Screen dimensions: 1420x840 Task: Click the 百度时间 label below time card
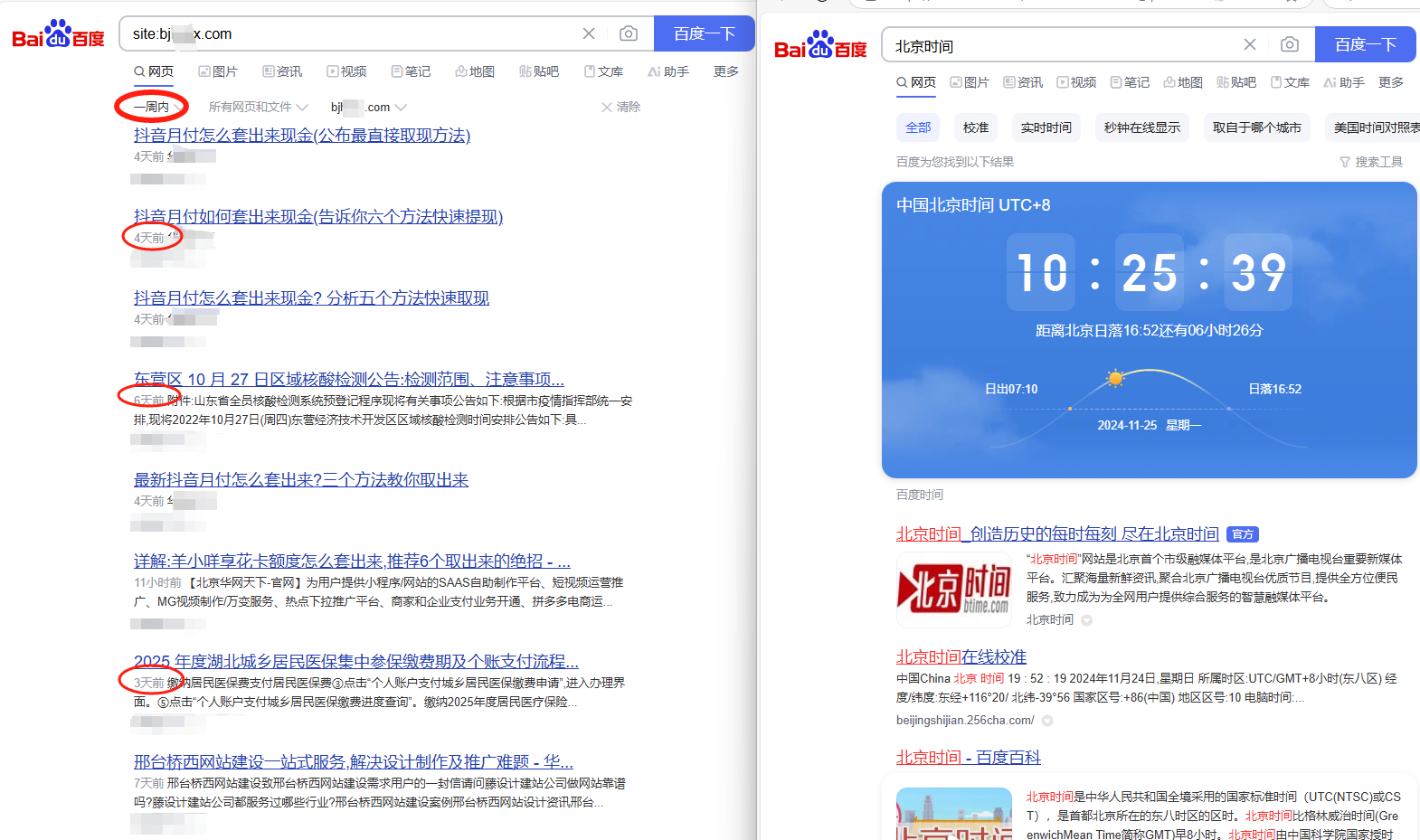pos(920,495)
